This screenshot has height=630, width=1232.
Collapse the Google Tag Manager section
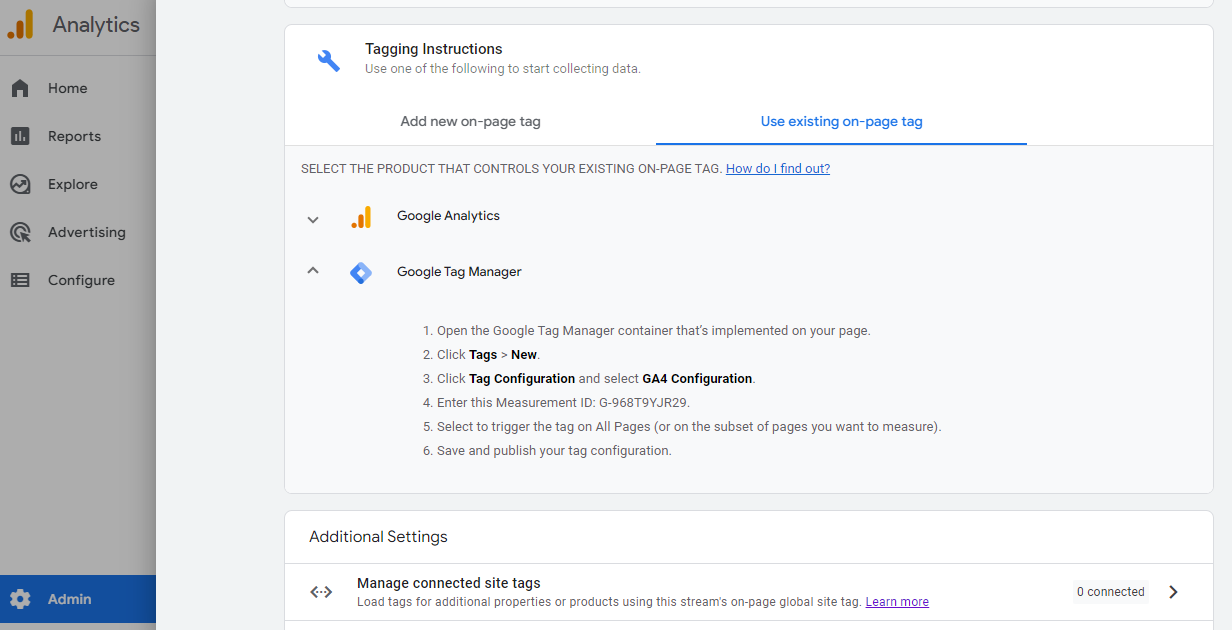click(x=313, y=271)
